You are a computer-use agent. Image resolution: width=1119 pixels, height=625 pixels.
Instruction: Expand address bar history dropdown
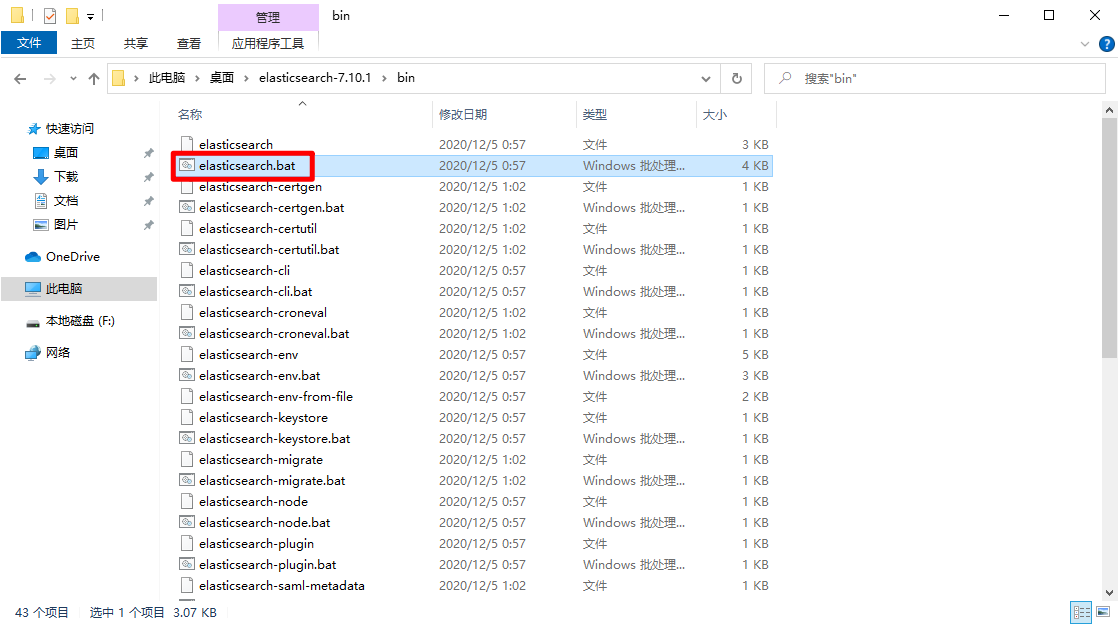(706, 78)
